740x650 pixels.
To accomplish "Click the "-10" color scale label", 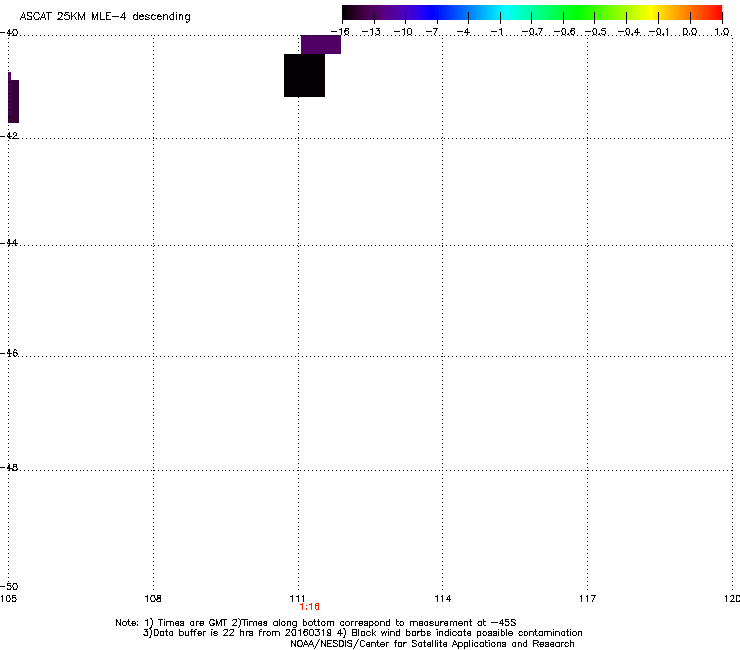I will [403, 32].
